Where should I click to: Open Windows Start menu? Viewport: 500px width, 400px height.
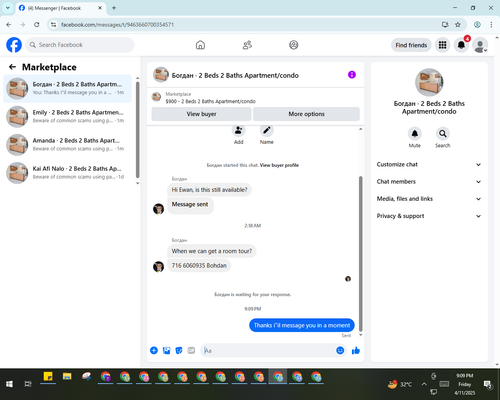pos(9,384)
